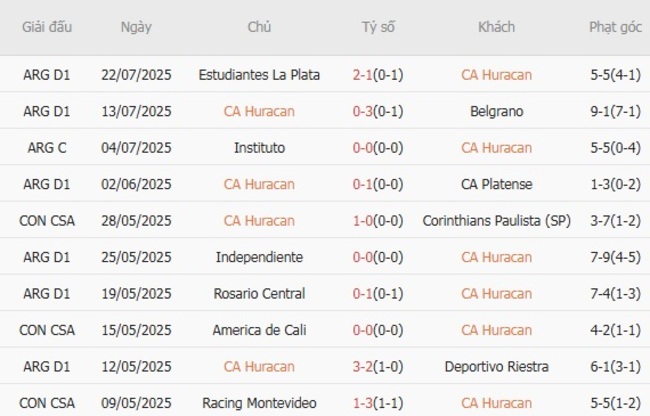Click the Rosario Central team name
The image size is (650, 416).
tap(259, 294)
